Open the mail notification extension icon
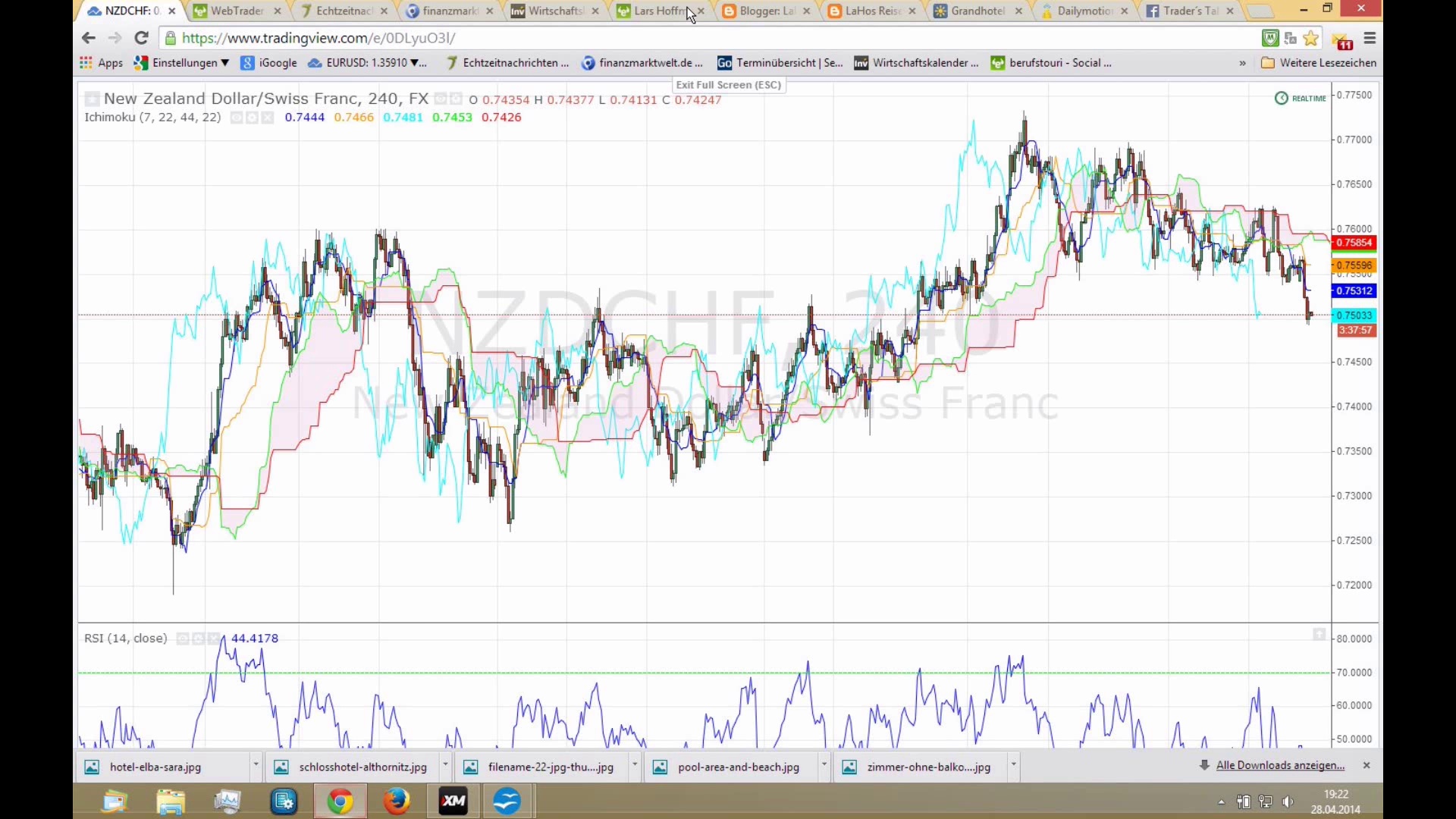Image resolution: width=1456 pixels, height=819 pixels. [x=1341, y=39]
